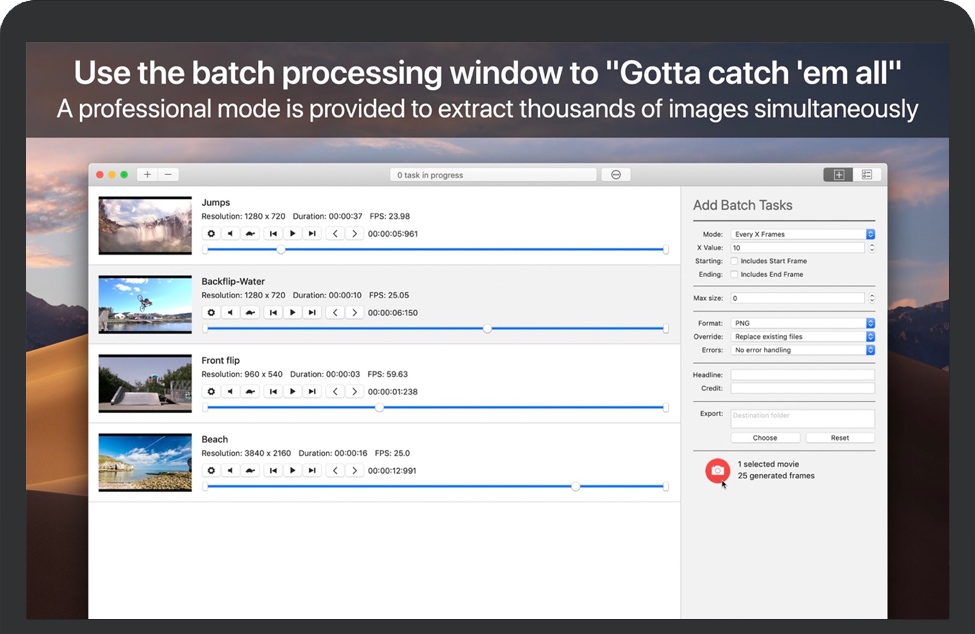Step to next frame in Jumps
Viewport: 975px width, 634px height.
click(354, 233)
